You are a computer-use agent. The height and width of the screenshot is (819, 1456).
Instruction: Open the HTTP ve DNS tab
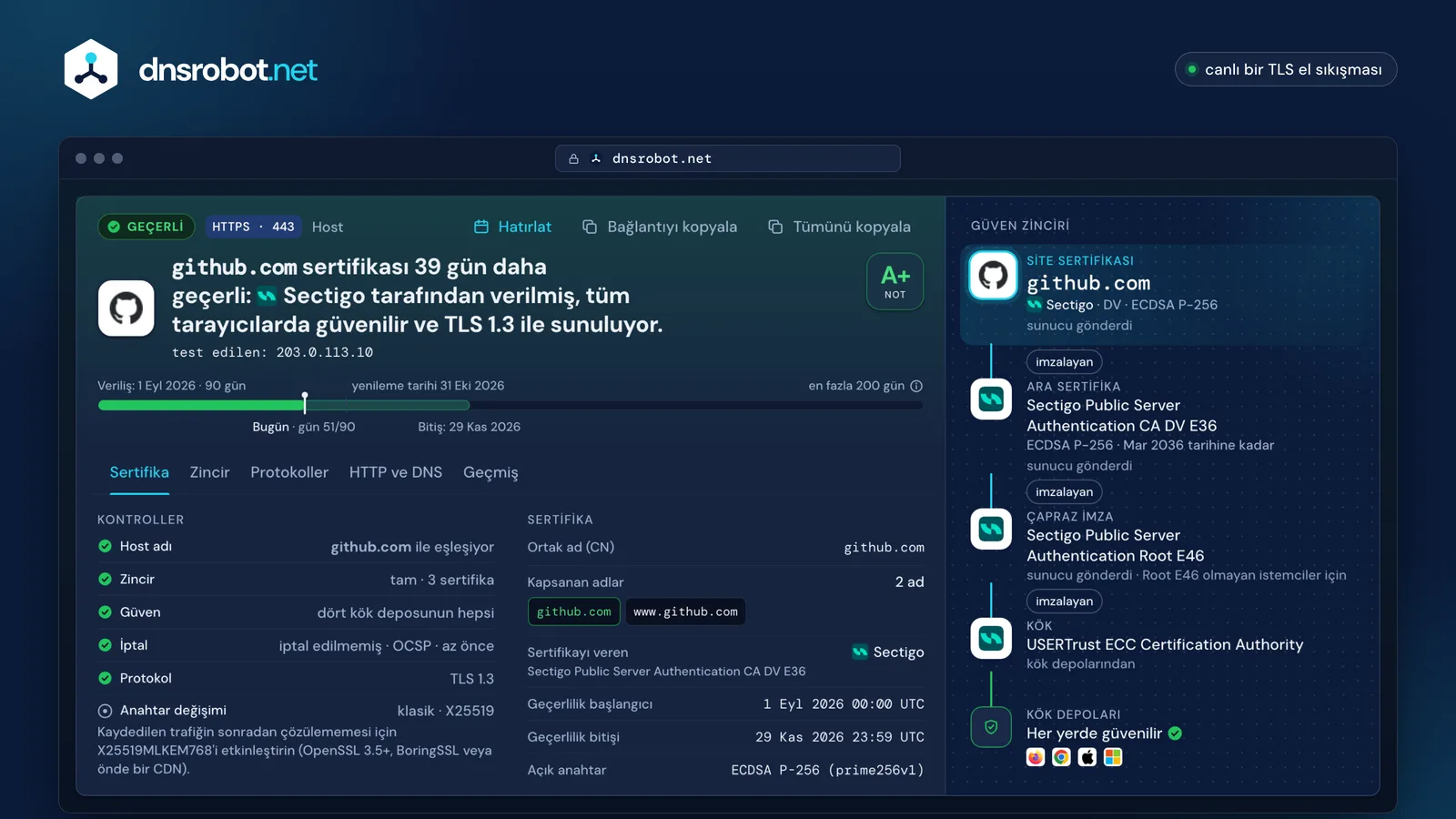coord(396,472)
